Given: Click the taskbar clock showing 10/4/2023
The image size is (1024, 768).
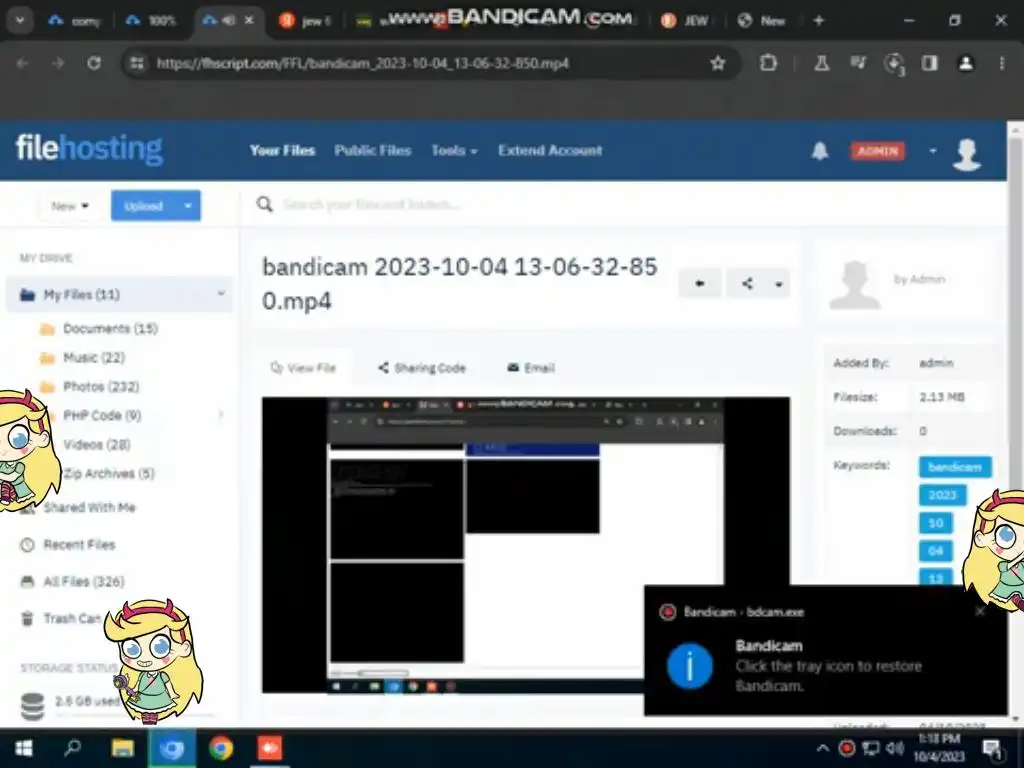Looking at the screenshot, I should 939,748.
